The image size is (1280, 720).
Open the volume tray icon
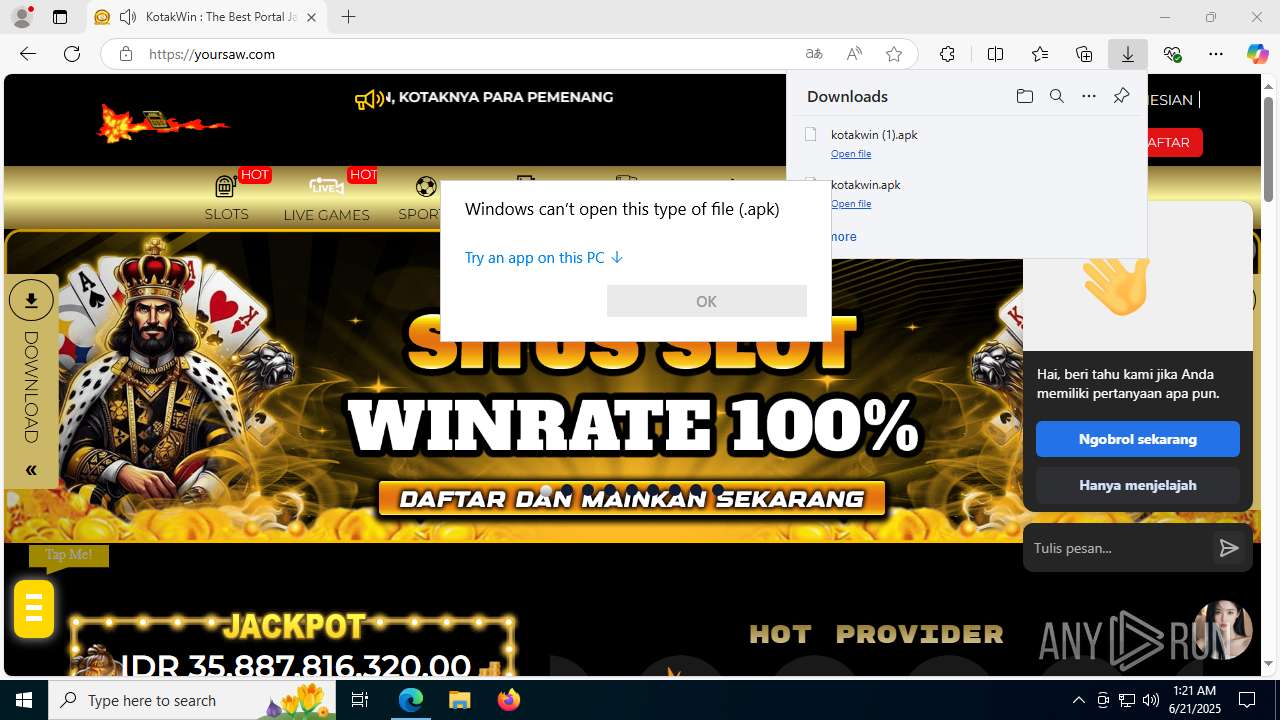coord(1151,700)
